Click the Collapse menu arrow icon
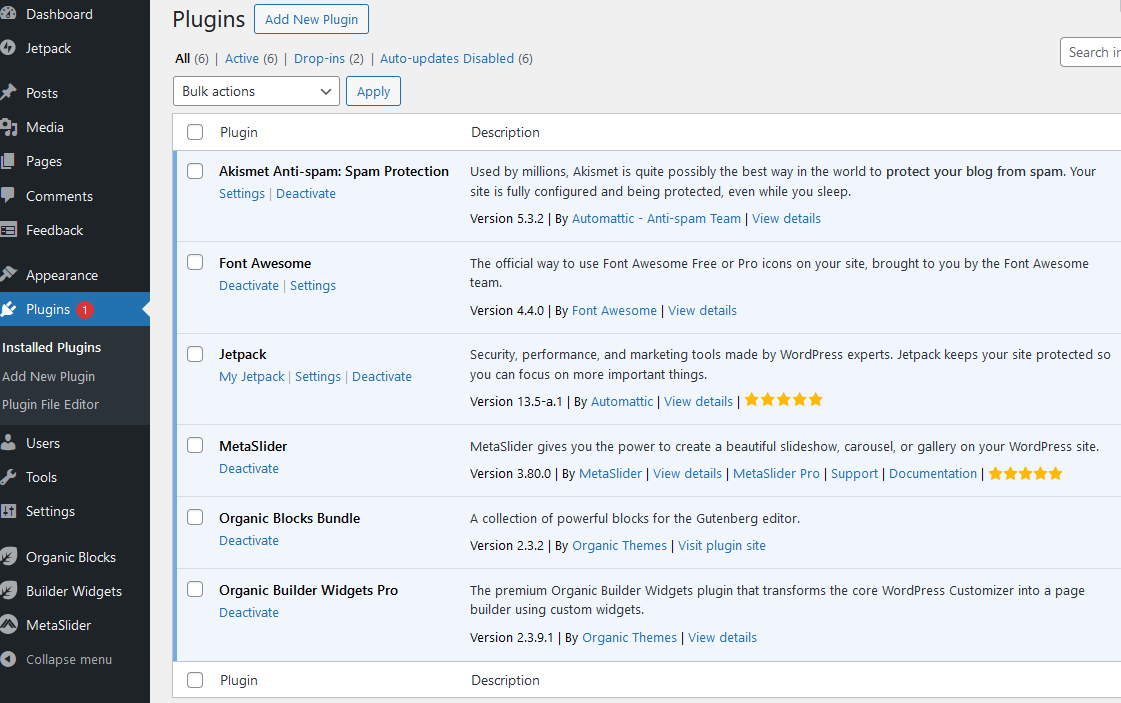This screenshot has height=703, width=1121. coord(8,659)
